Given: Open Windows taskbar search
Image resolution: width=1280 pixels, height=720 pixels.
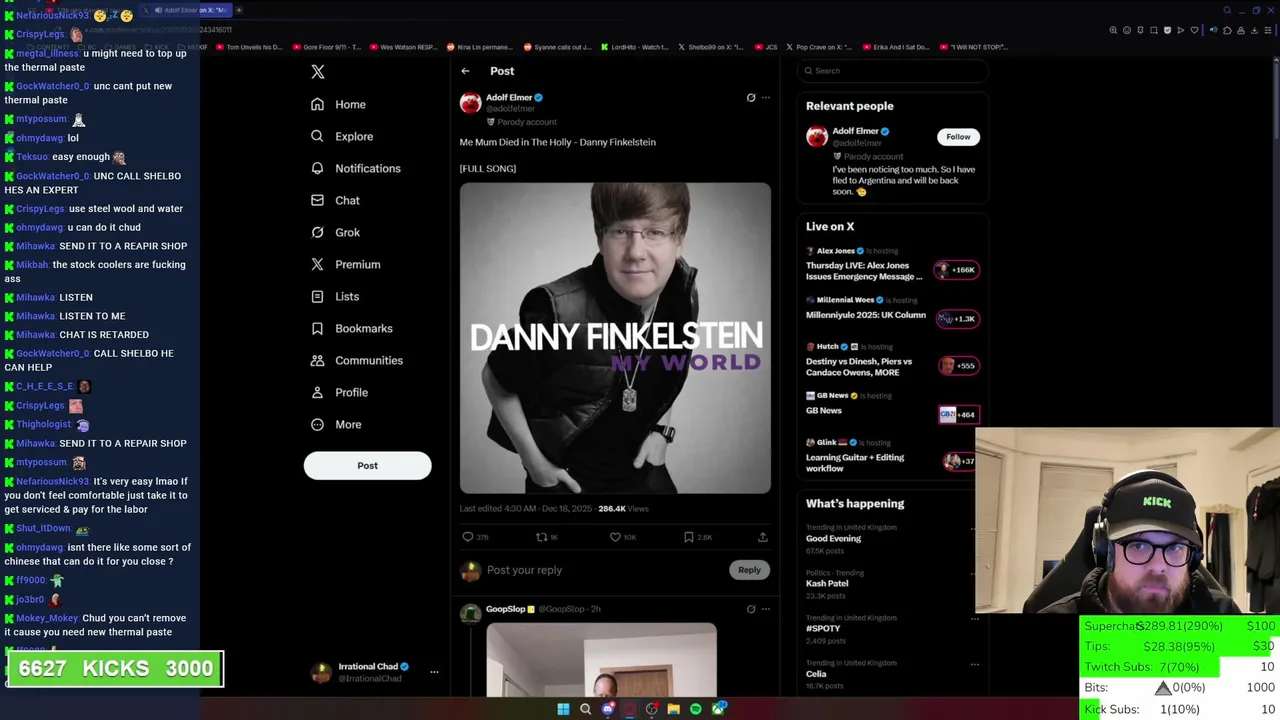Looking at the screenshot, I should [586, 709].
